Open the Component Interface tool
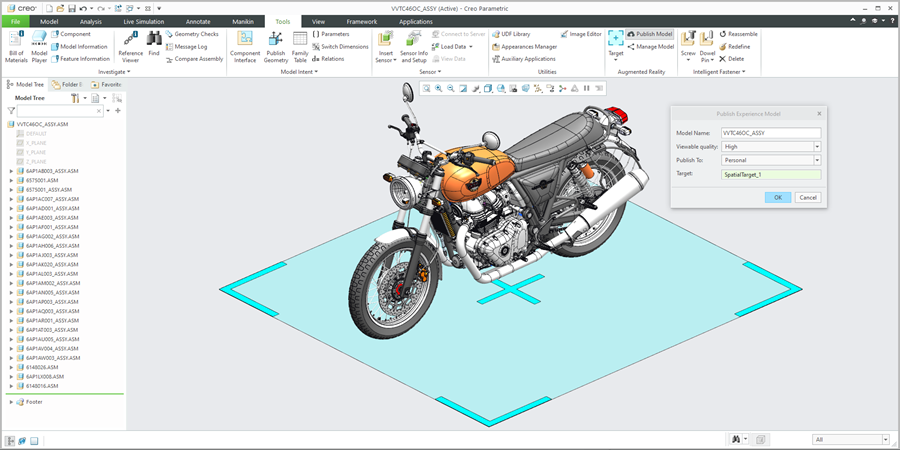Image resolution: width=900 pixels, height=450 pixels. coord(245,46)
